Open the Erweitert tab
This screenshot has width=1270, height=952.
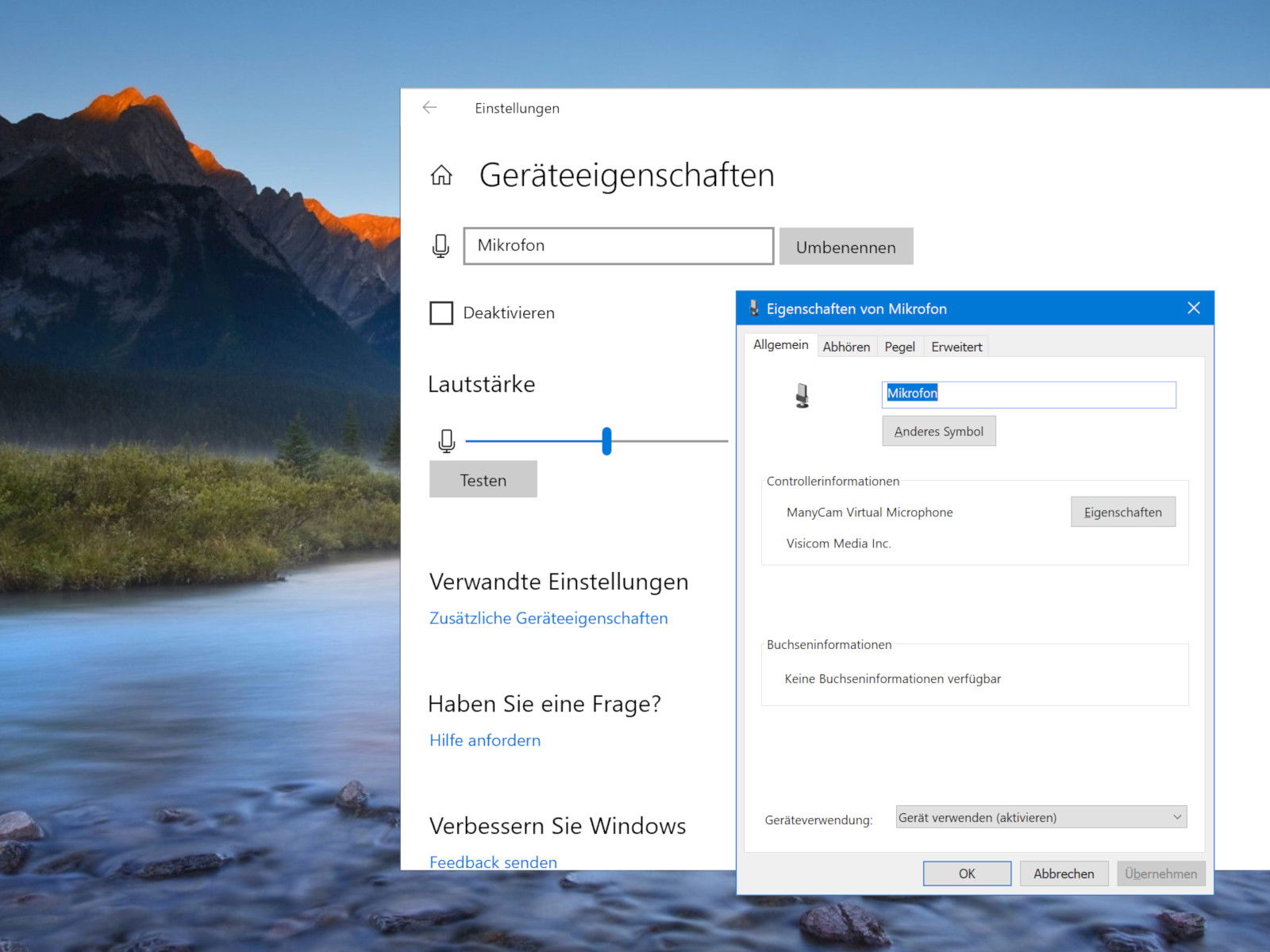pyautogui.click(x=956, y=347)
